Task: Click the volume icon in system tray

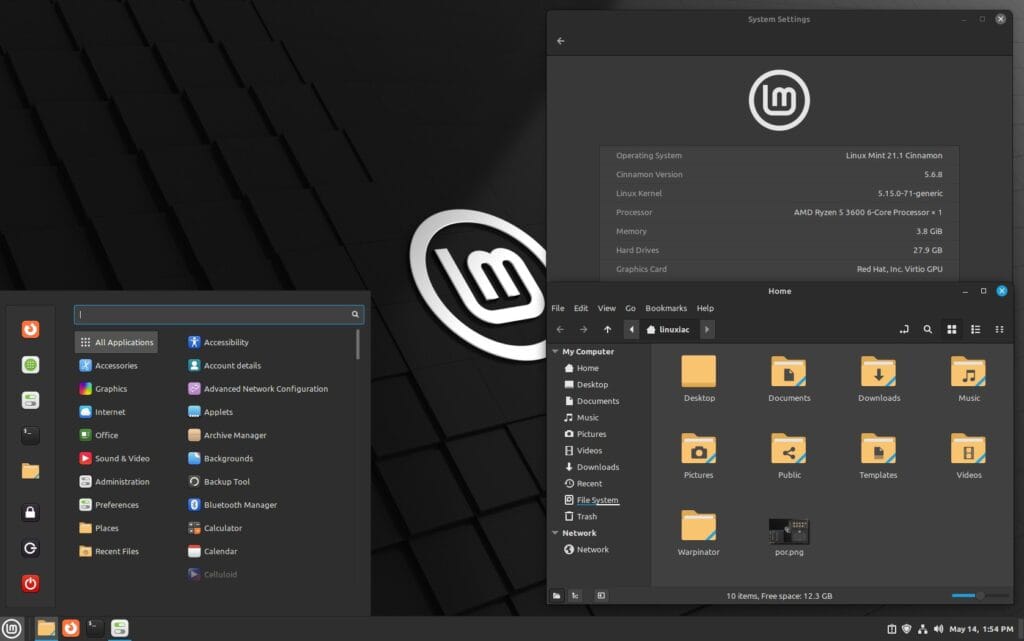Action: 938,629
